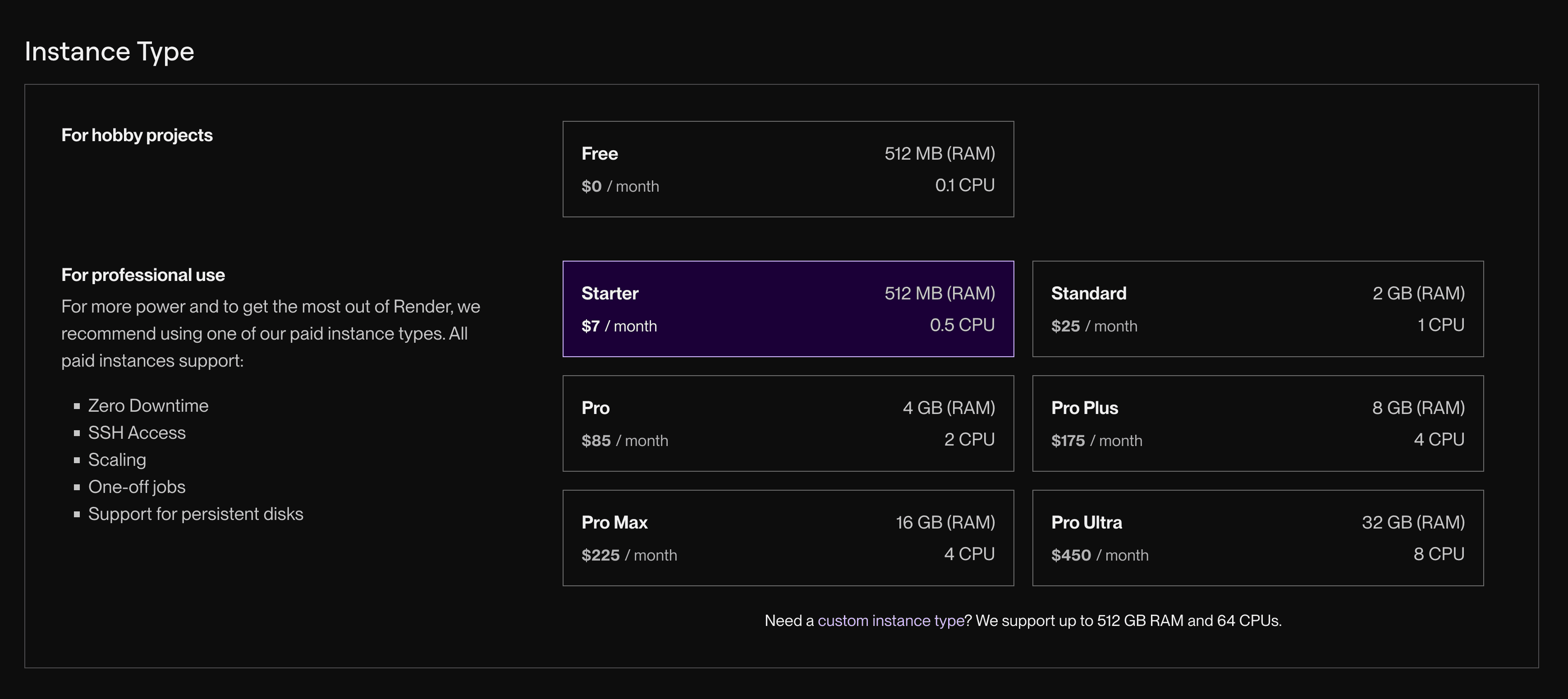The image size is (1568, 699).
Task: Click the Standard plan title
Action: (x=1088, y=294)
